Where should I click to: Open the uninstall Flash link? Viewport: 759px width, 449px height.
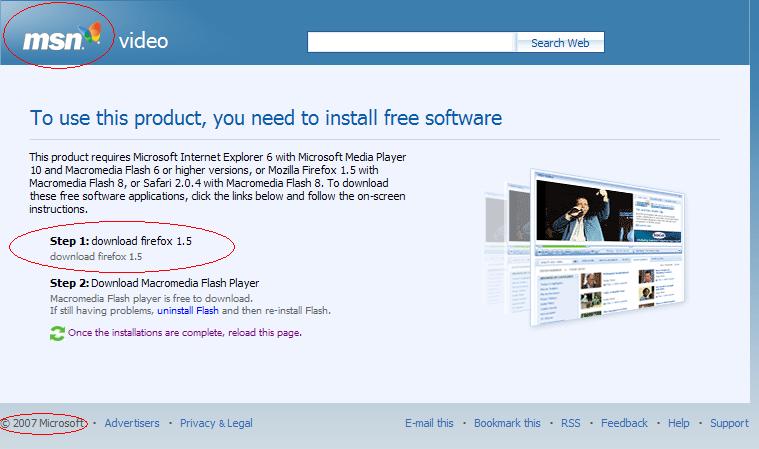[x=188, y=311]
